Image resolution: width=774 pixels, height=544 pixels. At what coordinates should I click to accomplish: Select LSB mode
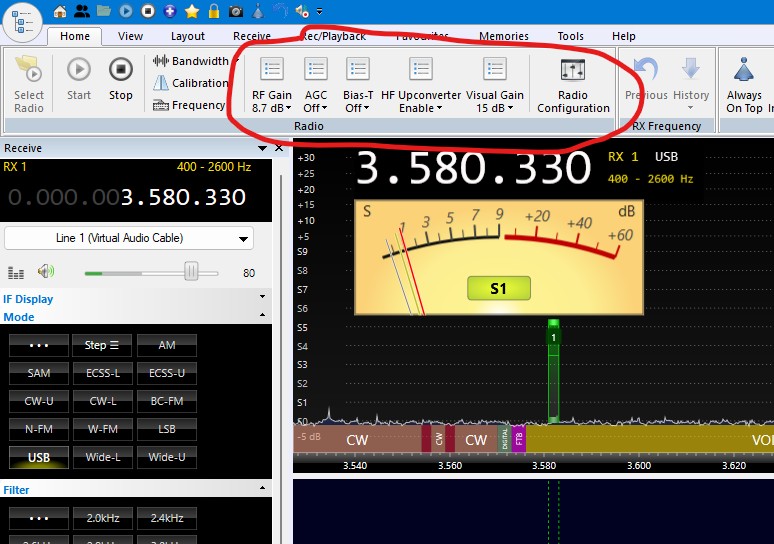167,429
